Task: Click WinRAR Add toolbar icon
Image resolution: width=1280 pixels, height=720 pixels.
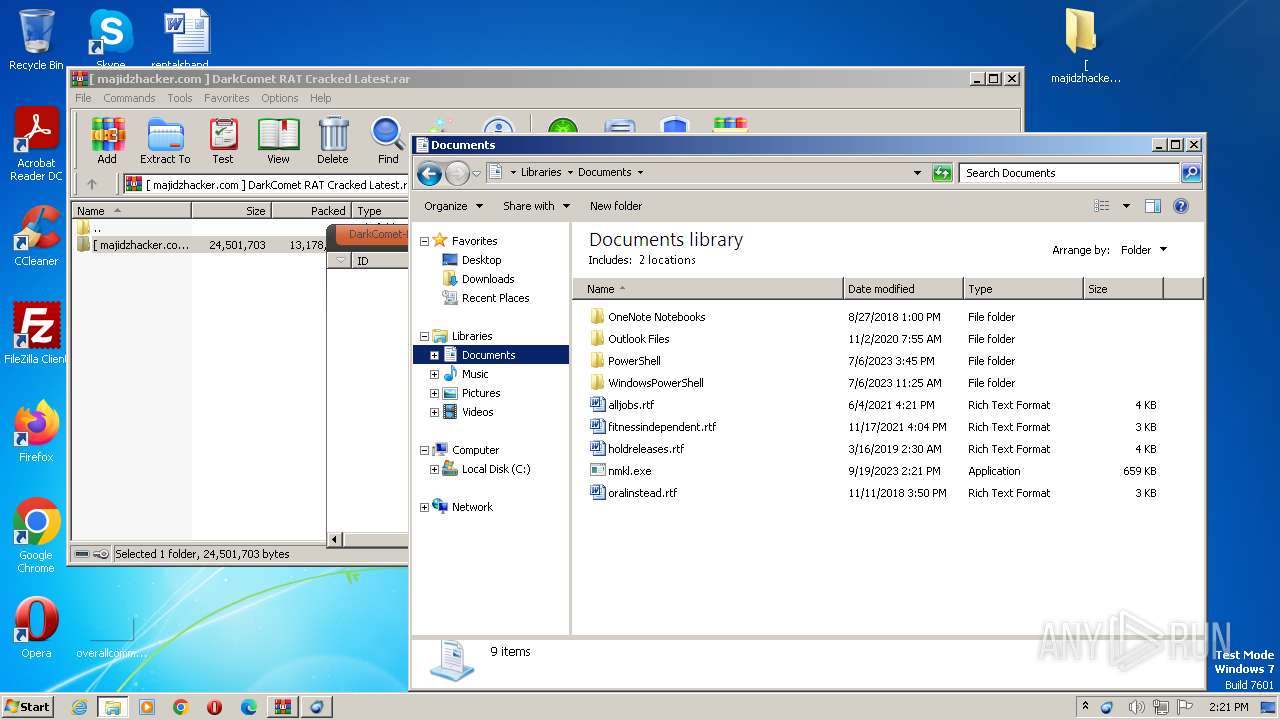Action: (107, 141)
